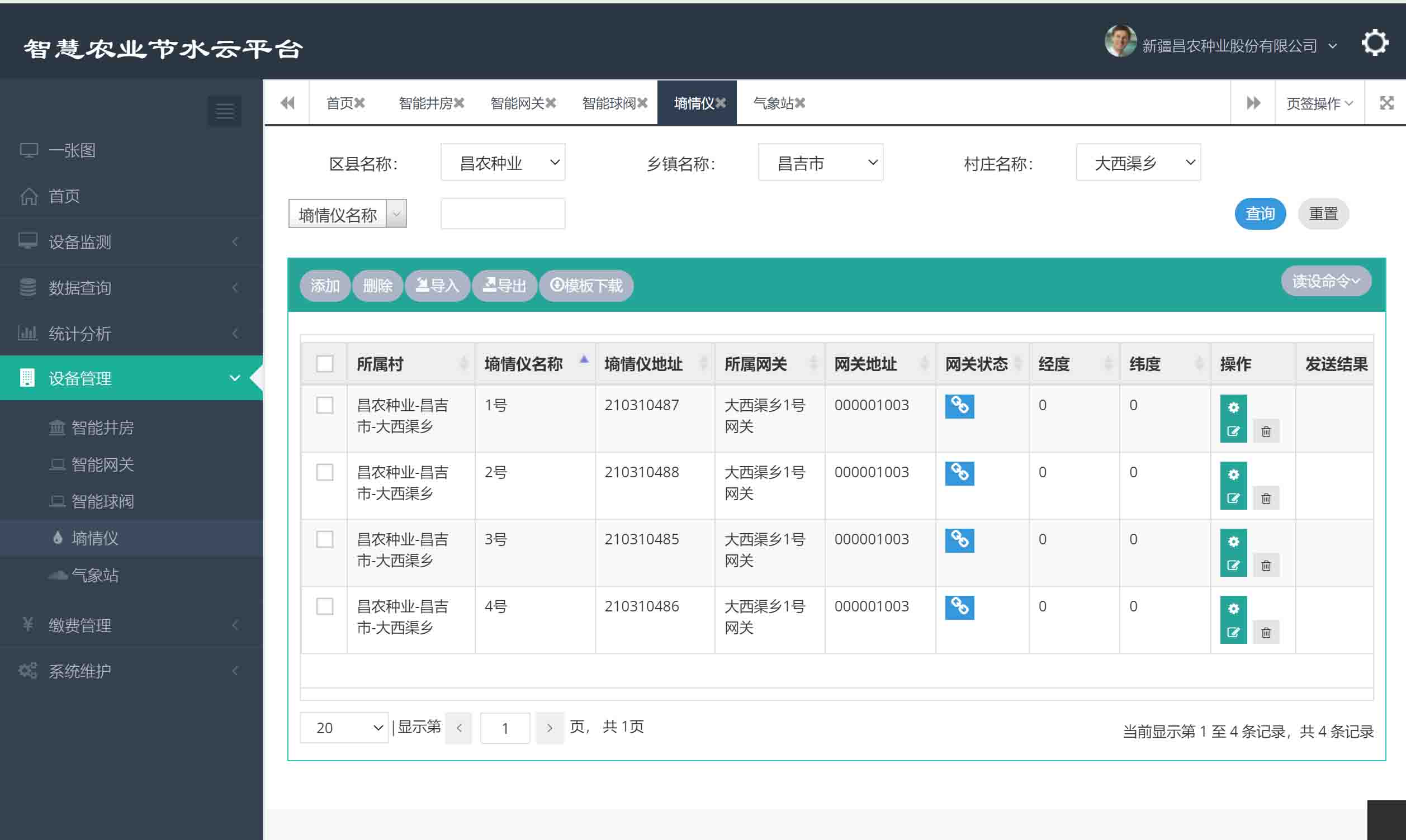Click the 模板下载 template download button
This screenshot has height=840, width=1406.
point(586,285)
